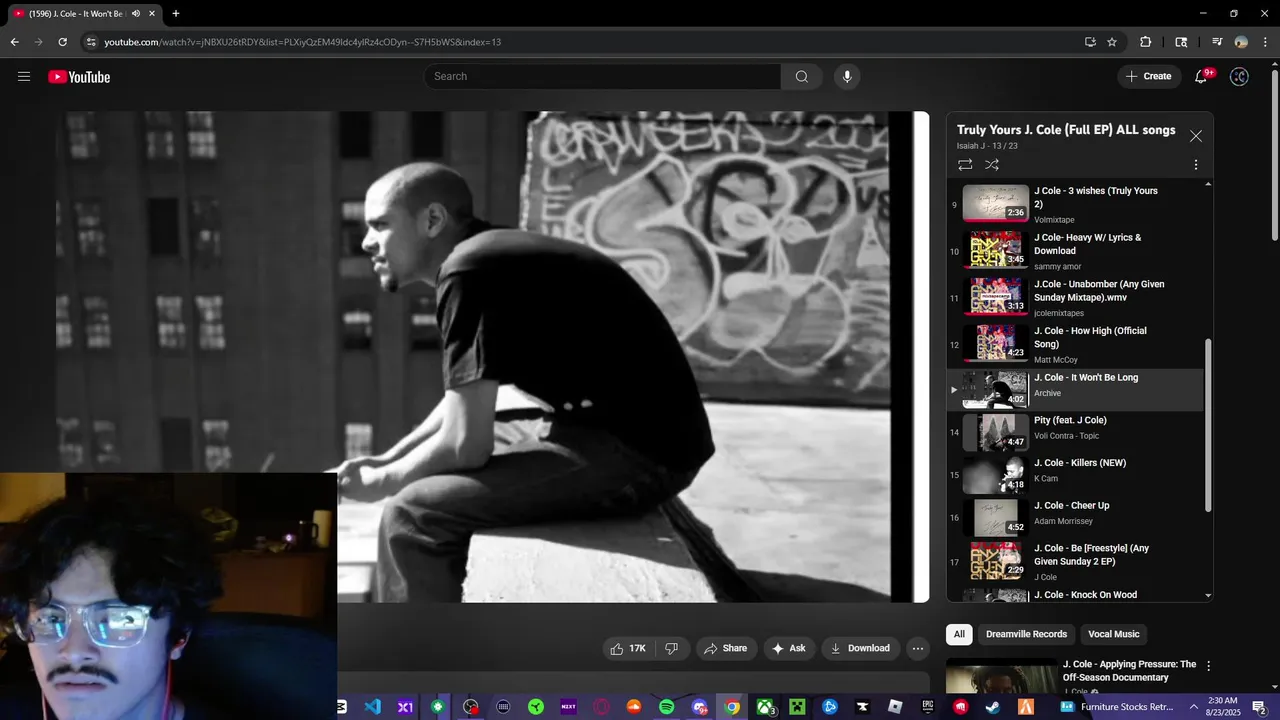
Task: Open a new browser tab
Action: [176, 14]
